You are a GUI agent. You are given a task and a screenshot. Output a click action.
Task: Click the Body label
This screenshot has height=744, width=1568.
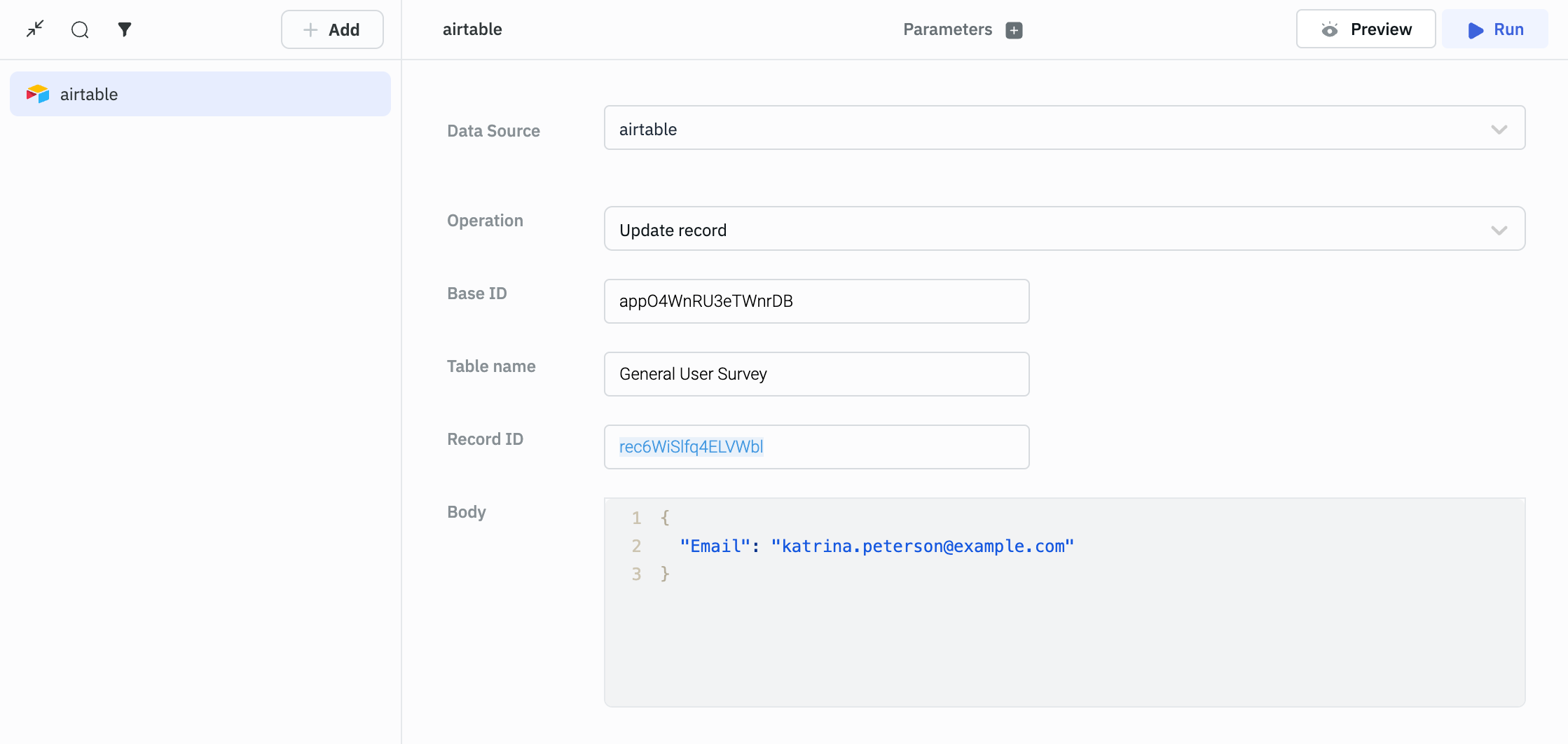coord(466,512)
